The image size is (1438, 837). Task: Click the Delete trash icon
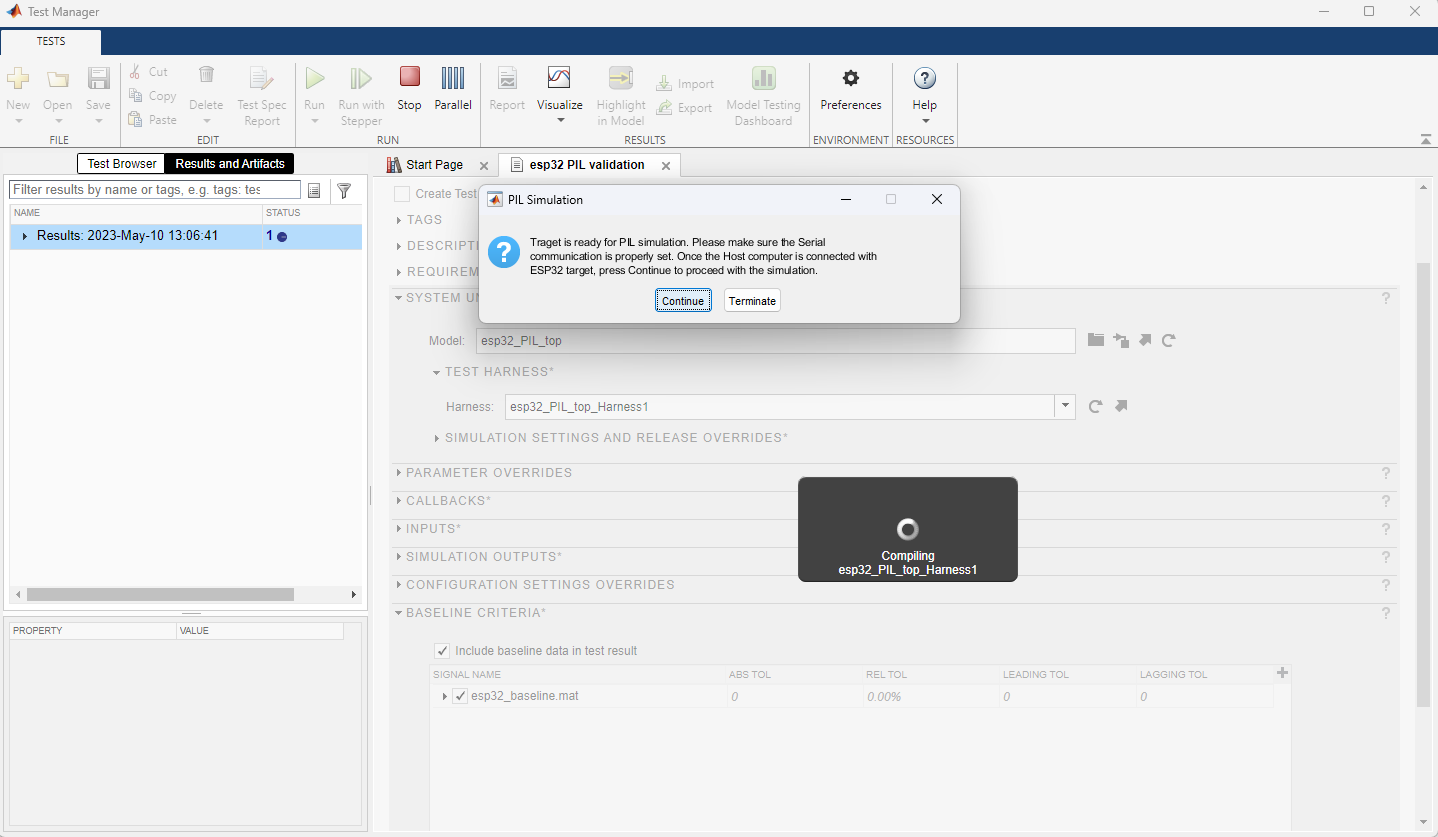click(x=206, y=76)
